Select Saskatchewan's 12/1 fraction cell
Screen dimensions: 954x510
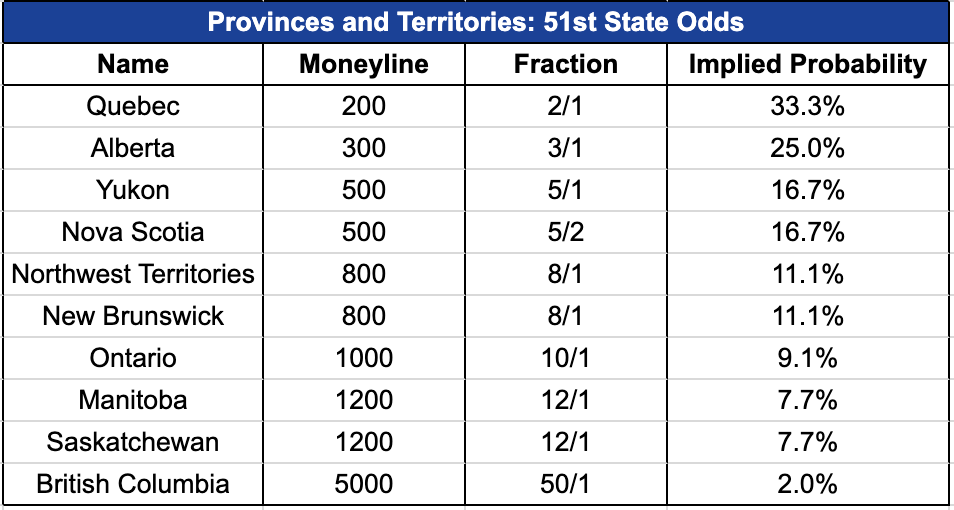click(x=566, y=442)
